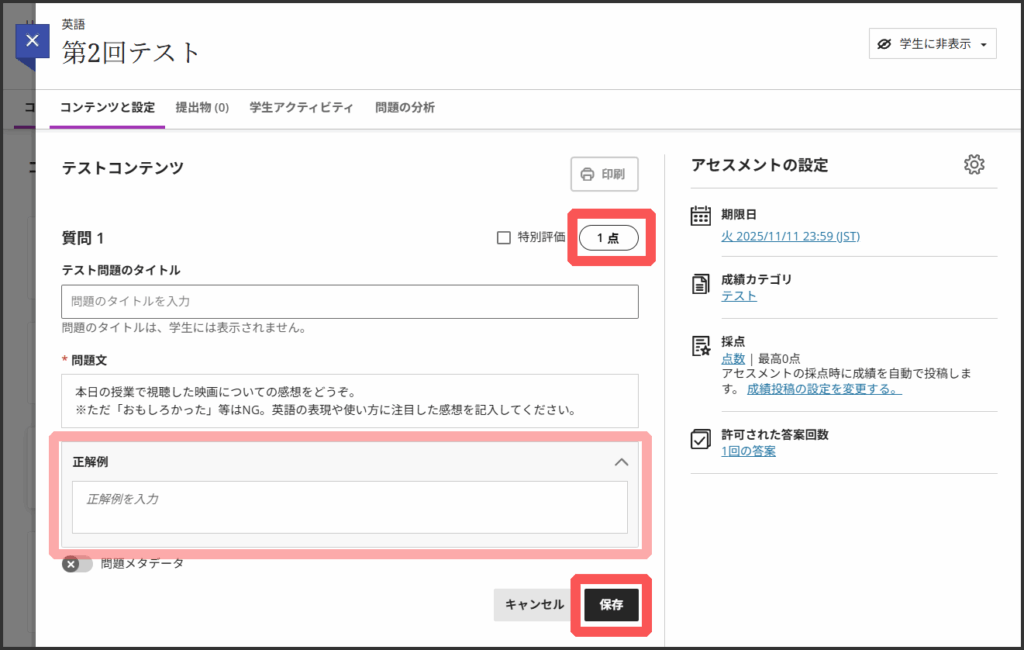The image size is (1024, 650).
Task: Click the 問題のタイトルを入力 title field
Action: click(349, 301)
